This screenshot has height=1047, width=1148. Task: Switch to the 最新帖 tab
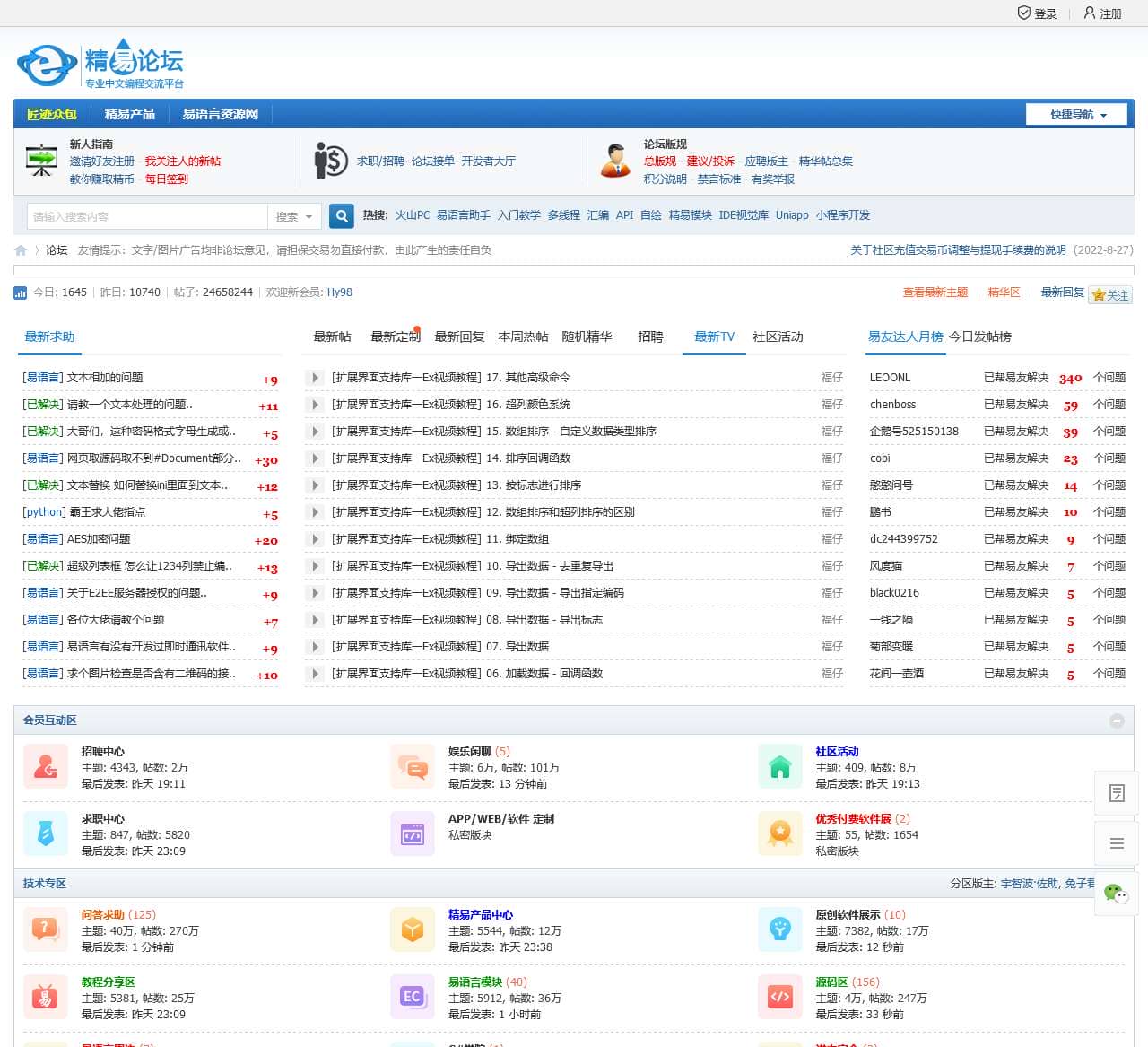click(x=332, y=336)
